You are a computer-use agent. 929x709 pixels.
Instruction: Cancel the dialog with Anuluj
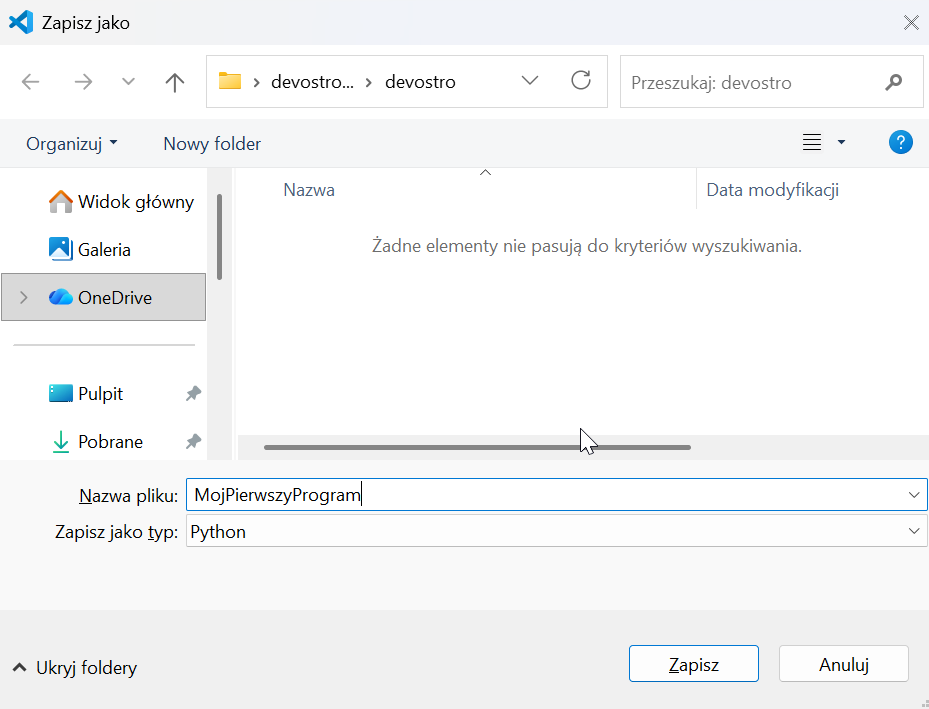pos(844,664)
